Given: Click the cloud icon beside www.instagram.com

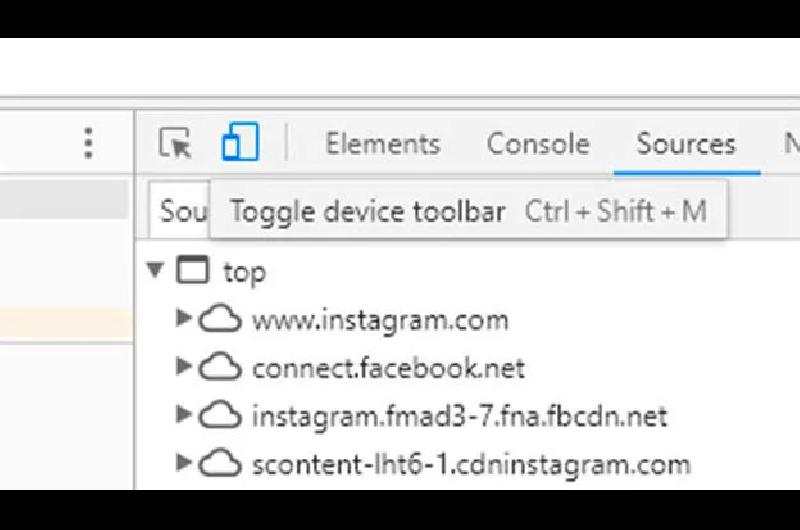Looking at the screenshot, I should click(x=219, y=319).
